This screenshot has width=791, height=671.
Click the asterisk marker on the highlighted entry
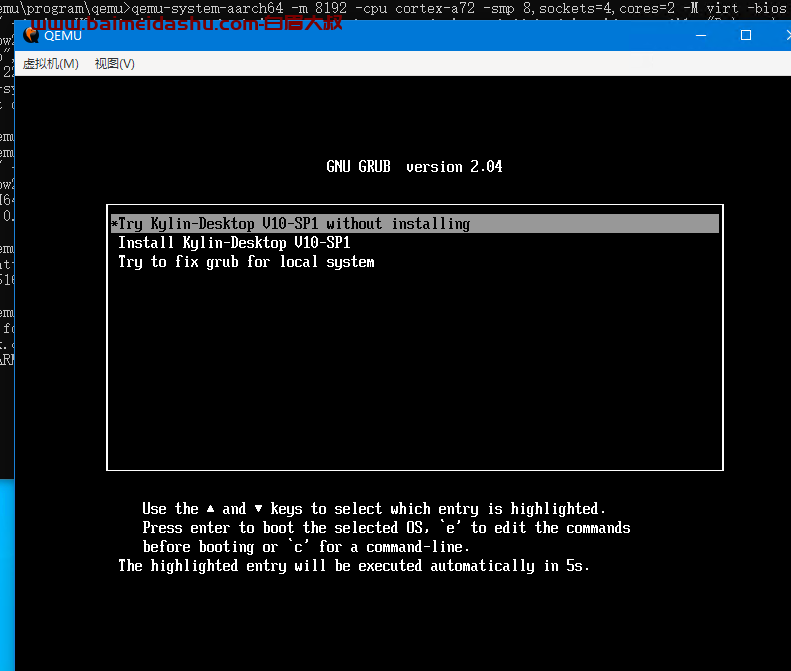(114, 224)
